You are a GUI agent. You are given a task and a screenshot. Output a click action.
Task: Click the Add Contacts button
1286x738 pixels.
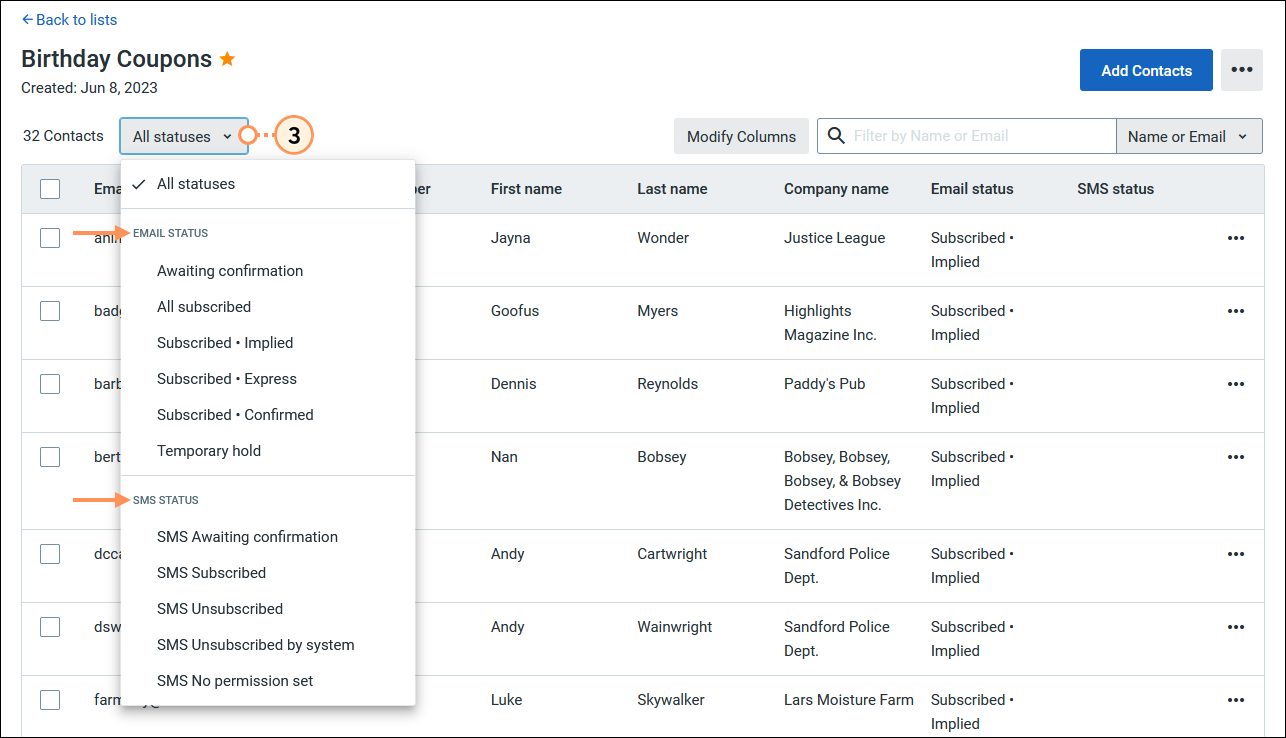click(1146, 70)
